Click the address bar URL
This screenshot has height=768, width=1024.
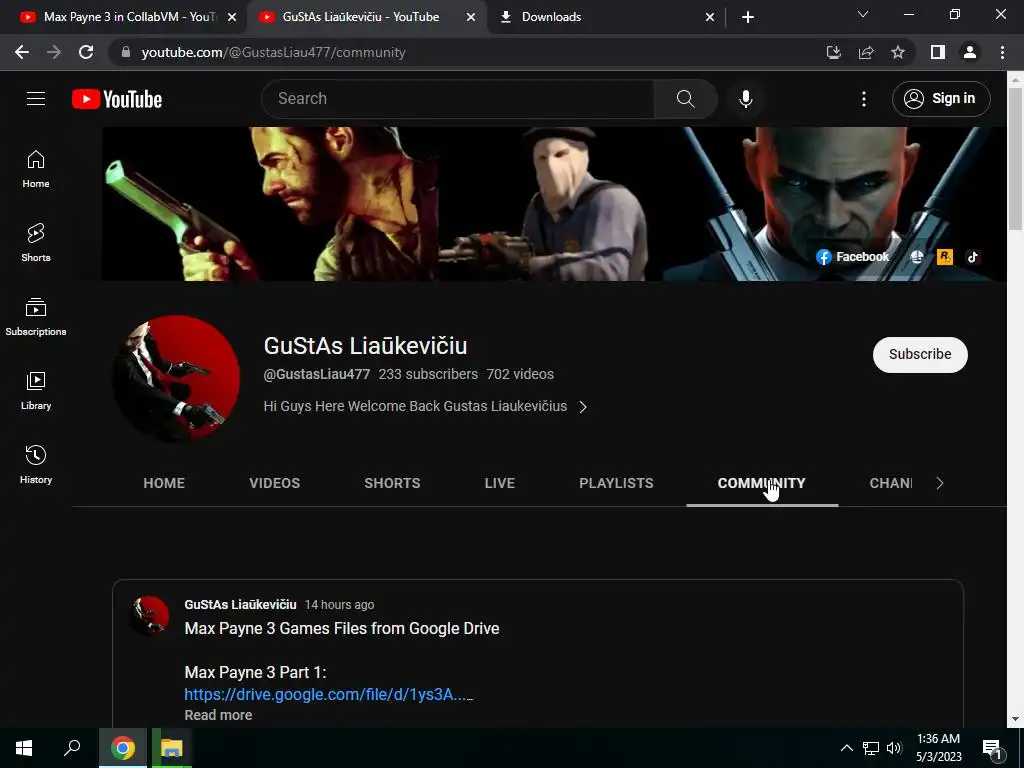tap(273, 52)
